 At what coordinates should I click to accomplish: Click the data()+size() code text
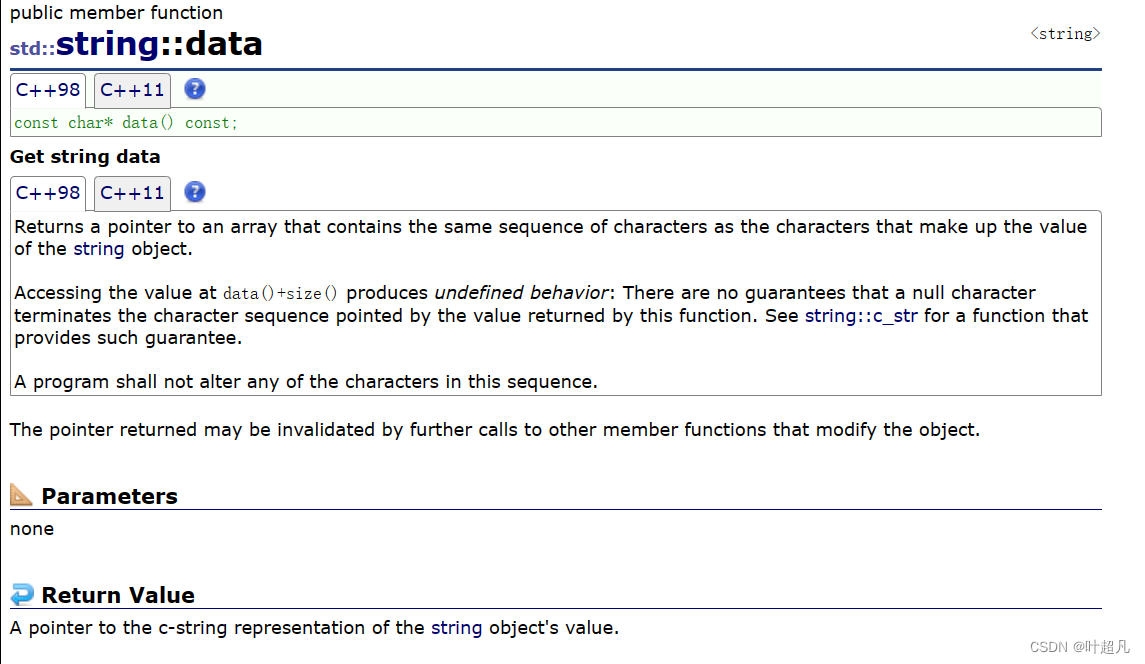(280, 294)
